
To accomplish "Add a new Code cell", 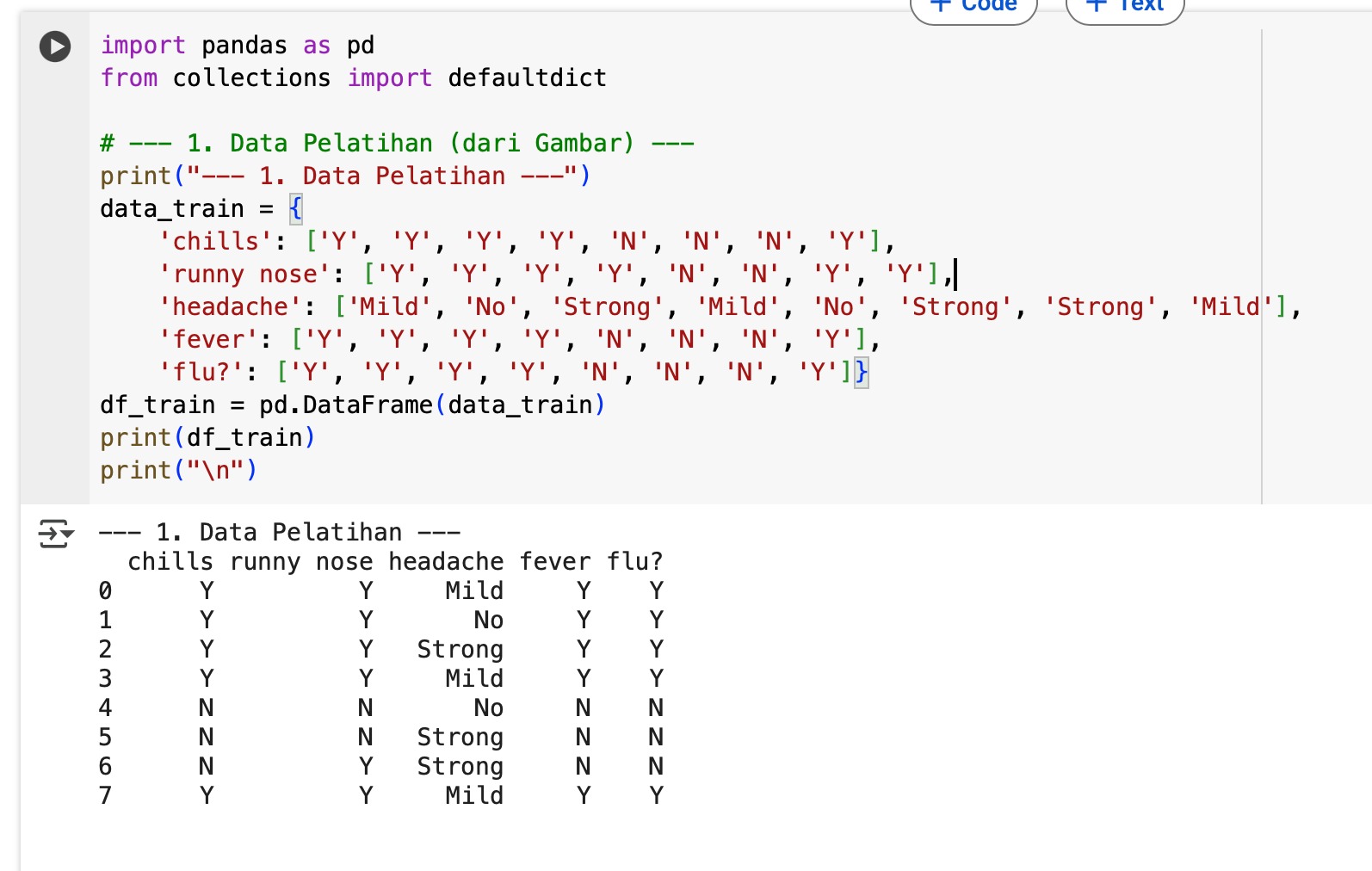I will click(x=973, y=7).
